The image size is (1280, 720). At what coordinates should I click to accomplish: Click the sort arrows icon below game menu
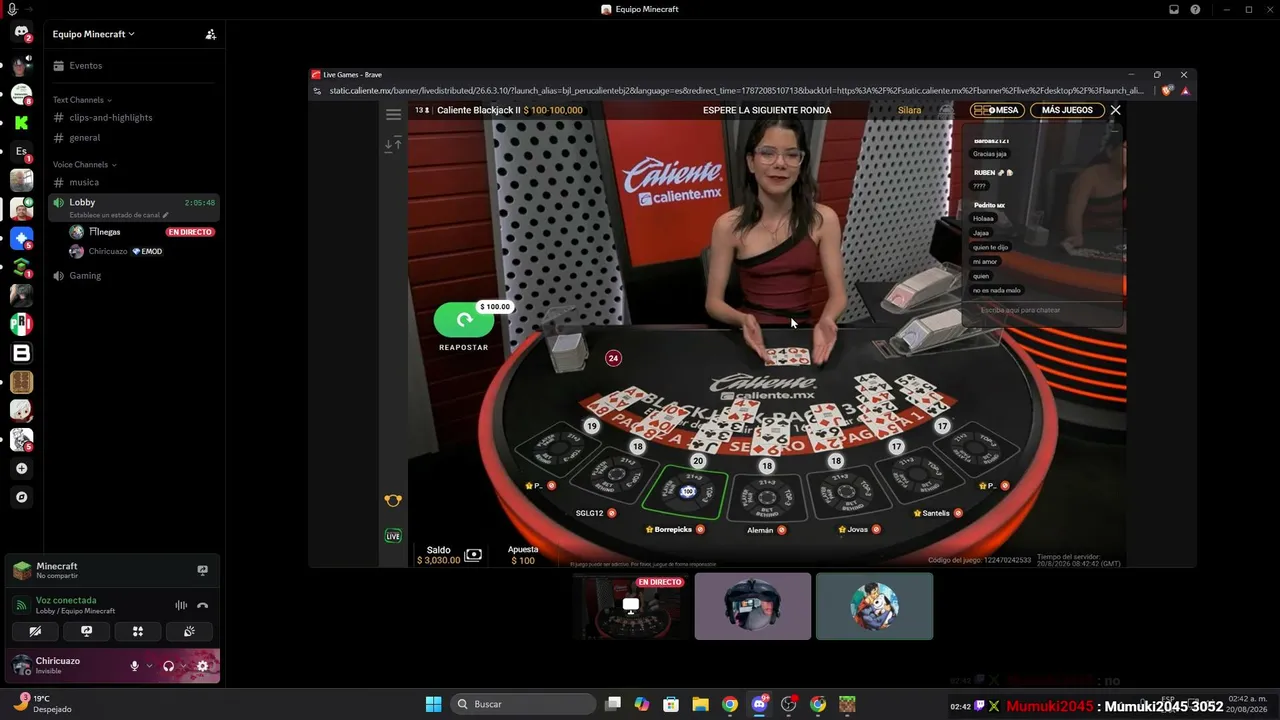[393, 145]
